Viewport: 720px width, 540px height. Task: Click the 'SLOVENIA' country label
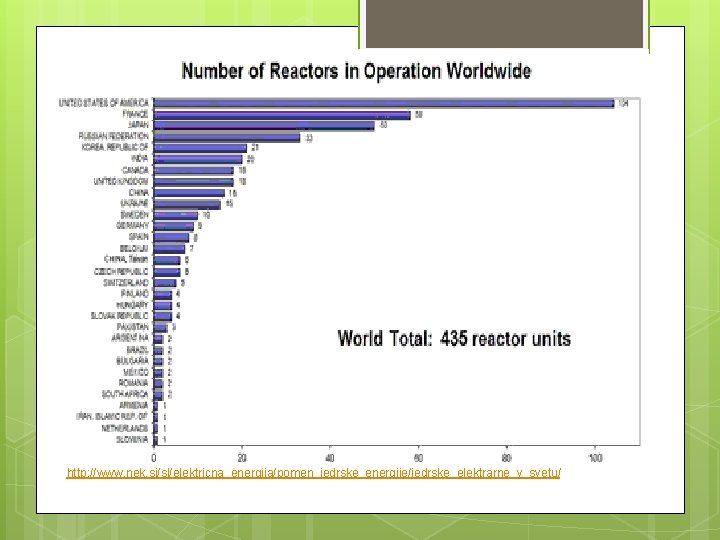pyautogui.click(x=133, y=439)
